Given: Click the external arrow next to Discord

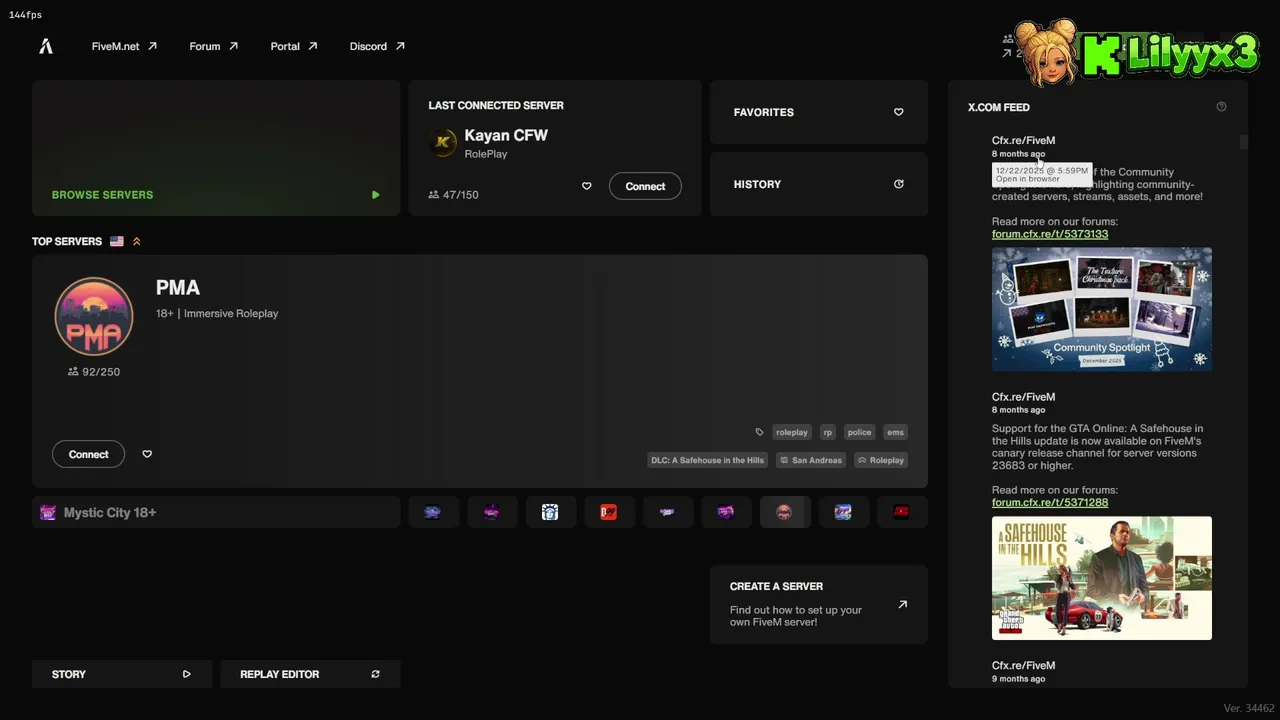Looking at the screenshot, I should tap(400, 46).
